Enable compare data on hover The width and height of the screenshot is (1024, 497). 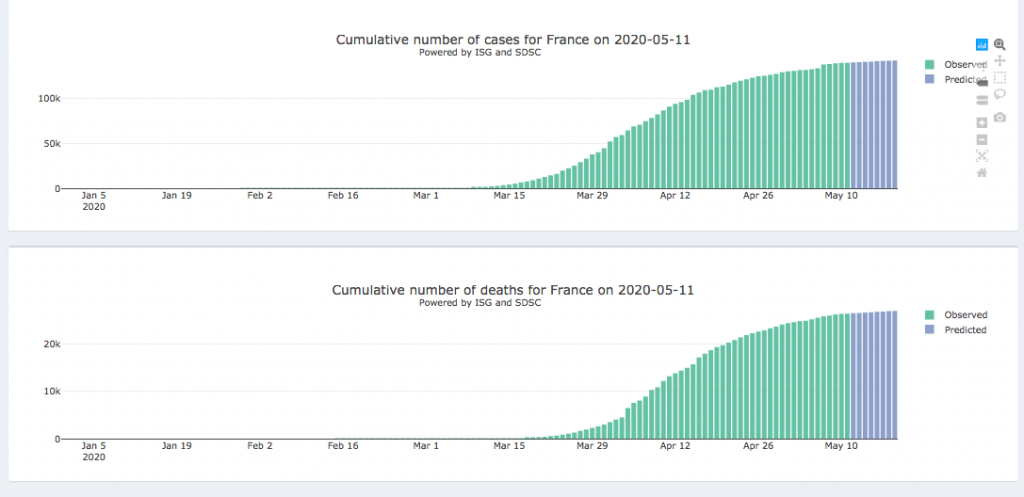982,99
